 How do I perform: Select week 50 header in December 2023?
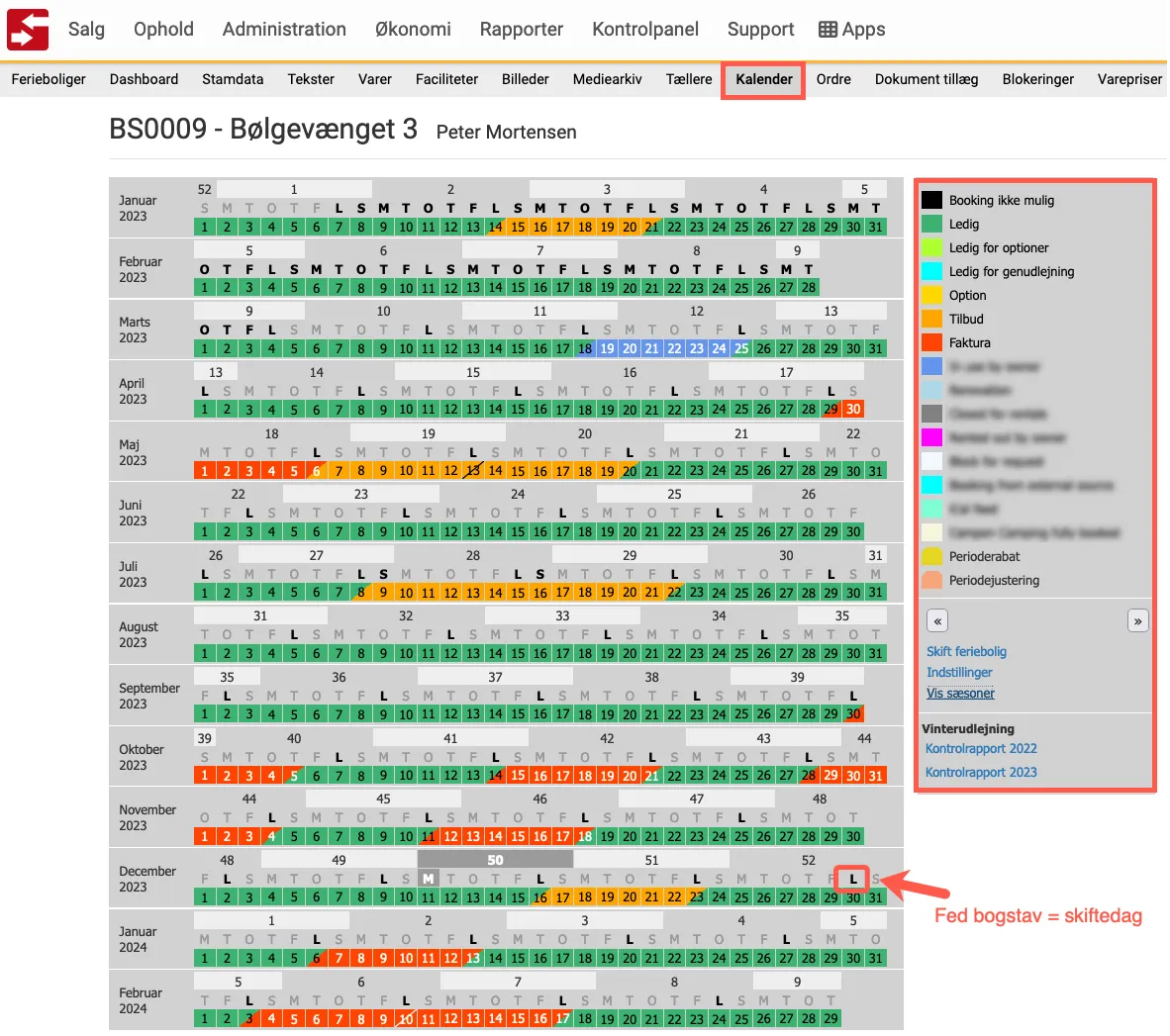point(495,860)
